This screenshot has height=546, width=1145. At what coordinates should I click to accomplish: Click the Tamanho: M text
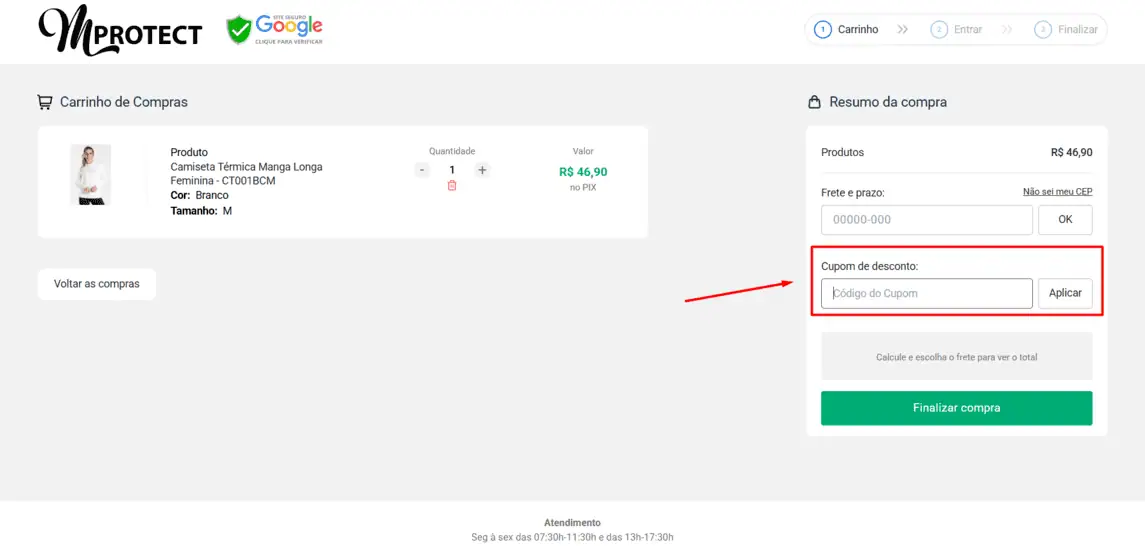pos(201,211)
